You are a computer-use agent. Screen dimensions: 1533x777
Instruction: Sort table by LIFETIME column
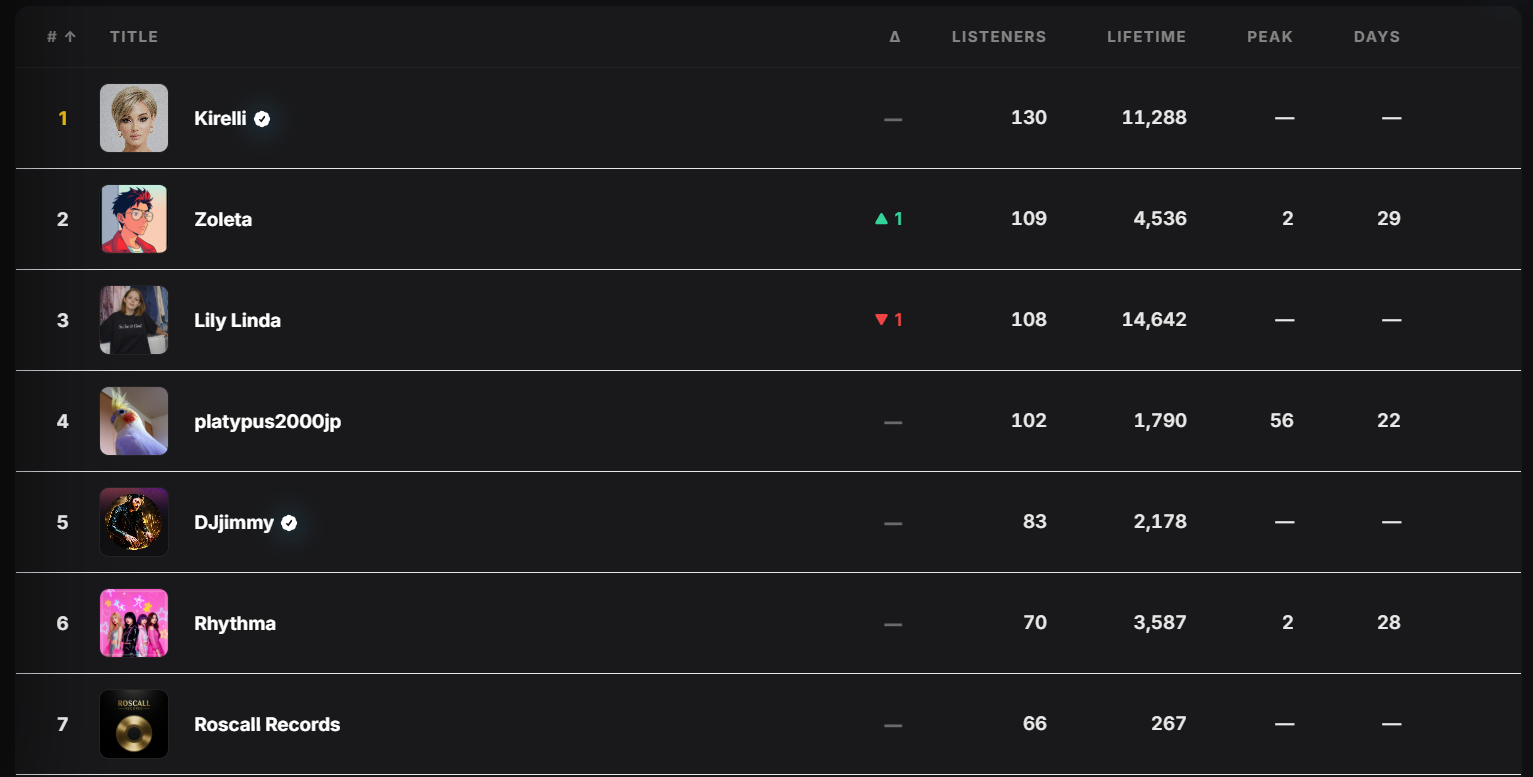[1146, 37]
